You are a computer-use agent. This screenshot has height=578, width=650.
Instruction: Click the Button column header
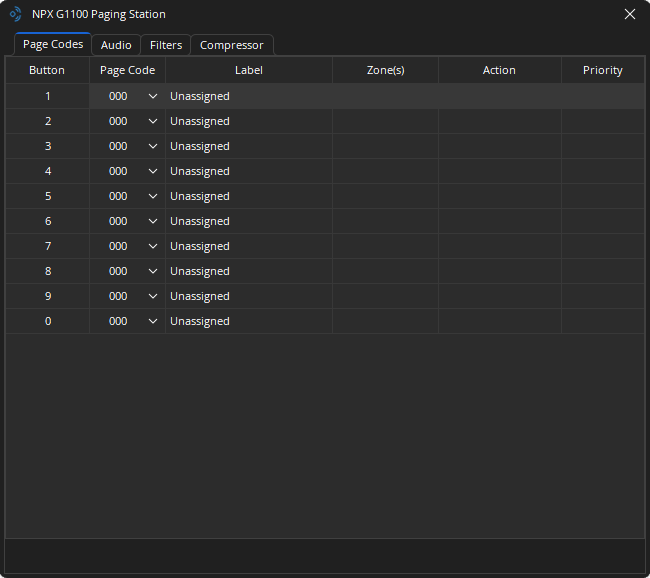tap(47, 70)
